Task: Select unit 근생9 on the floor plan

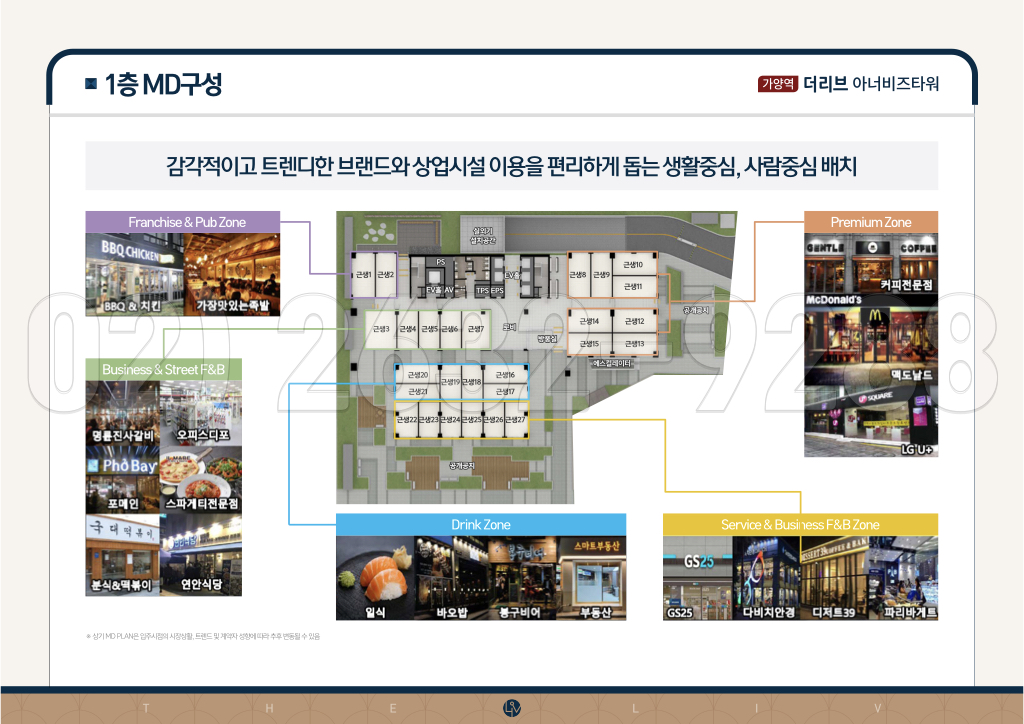Action: point(601,275)
